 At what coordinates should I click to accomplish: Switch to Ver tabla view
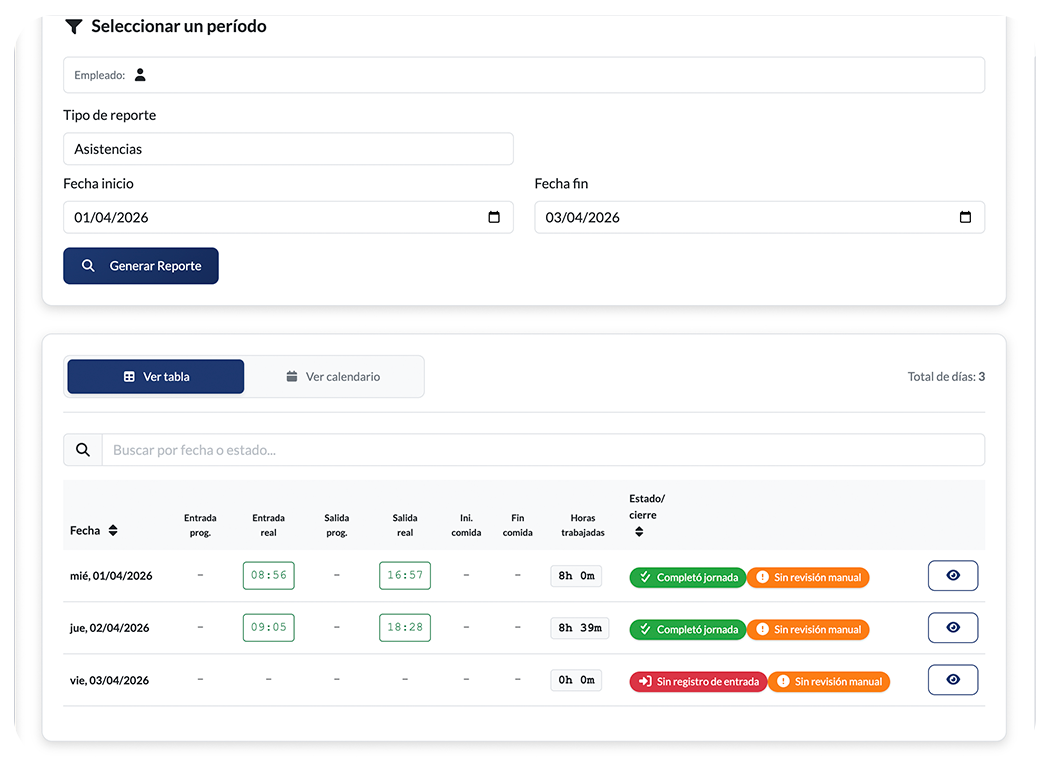[x=156, y=377]
